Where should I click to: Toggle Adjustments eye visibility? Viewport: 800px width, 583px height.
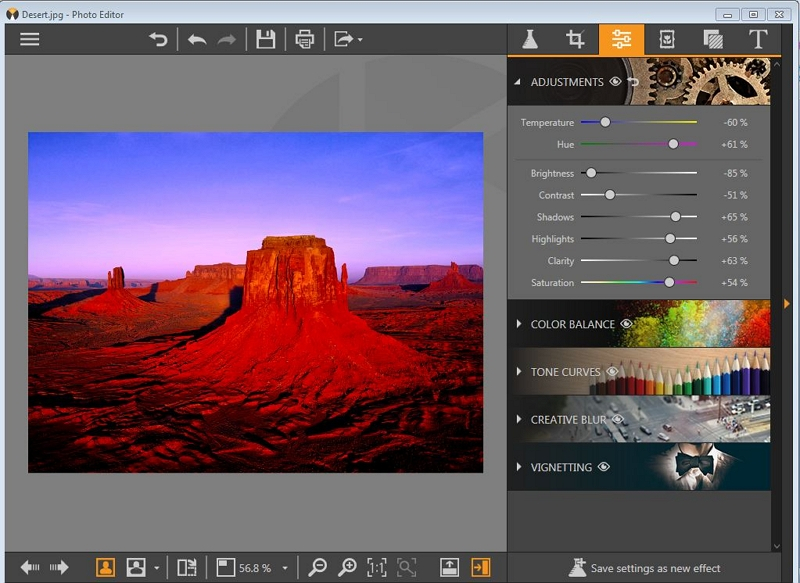click(x=615, y=82)
